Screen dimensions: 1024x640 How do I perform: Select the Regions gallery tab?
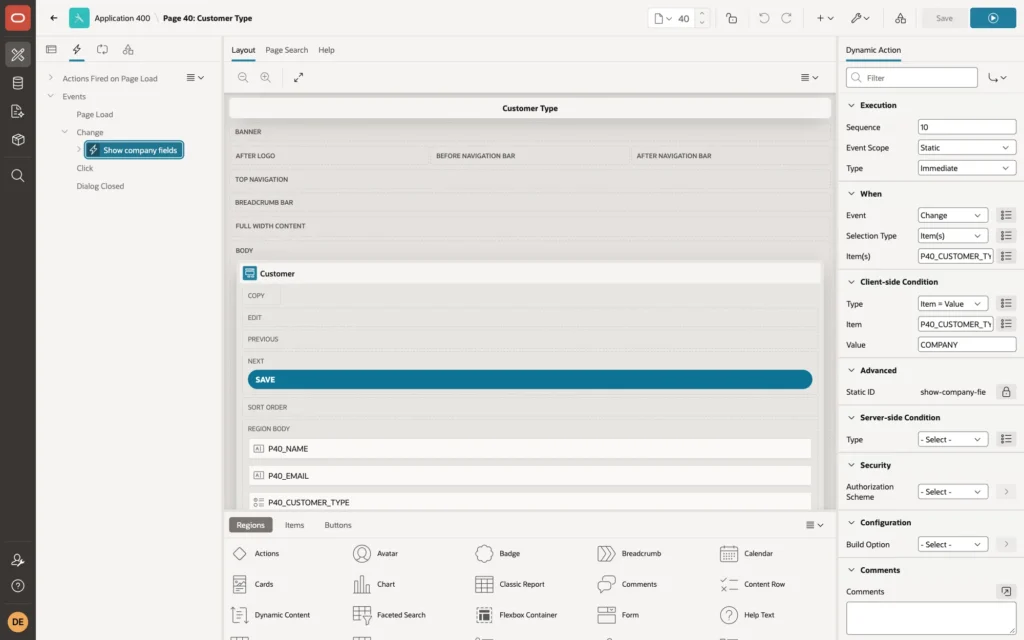click(251, 525)
